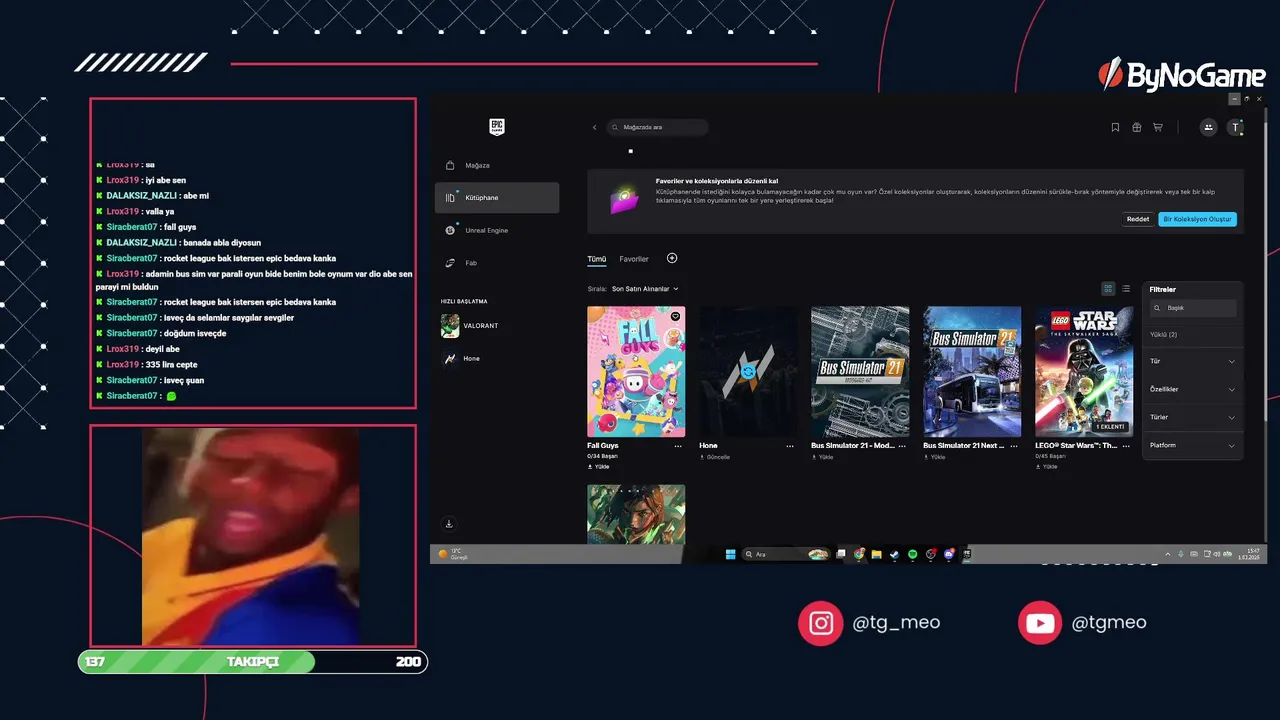1280x720 pixels.
Task: Open the downloads icon at sidebar bottom
Action: [x=449, y=523]
